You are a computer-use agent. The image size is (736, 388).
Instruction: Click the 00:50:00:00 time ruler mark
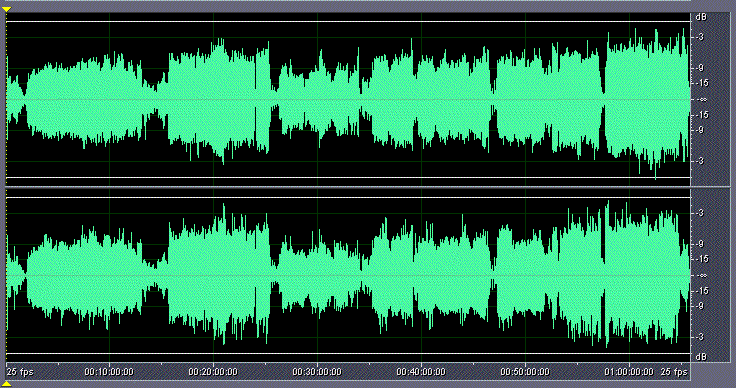point(525,372)
